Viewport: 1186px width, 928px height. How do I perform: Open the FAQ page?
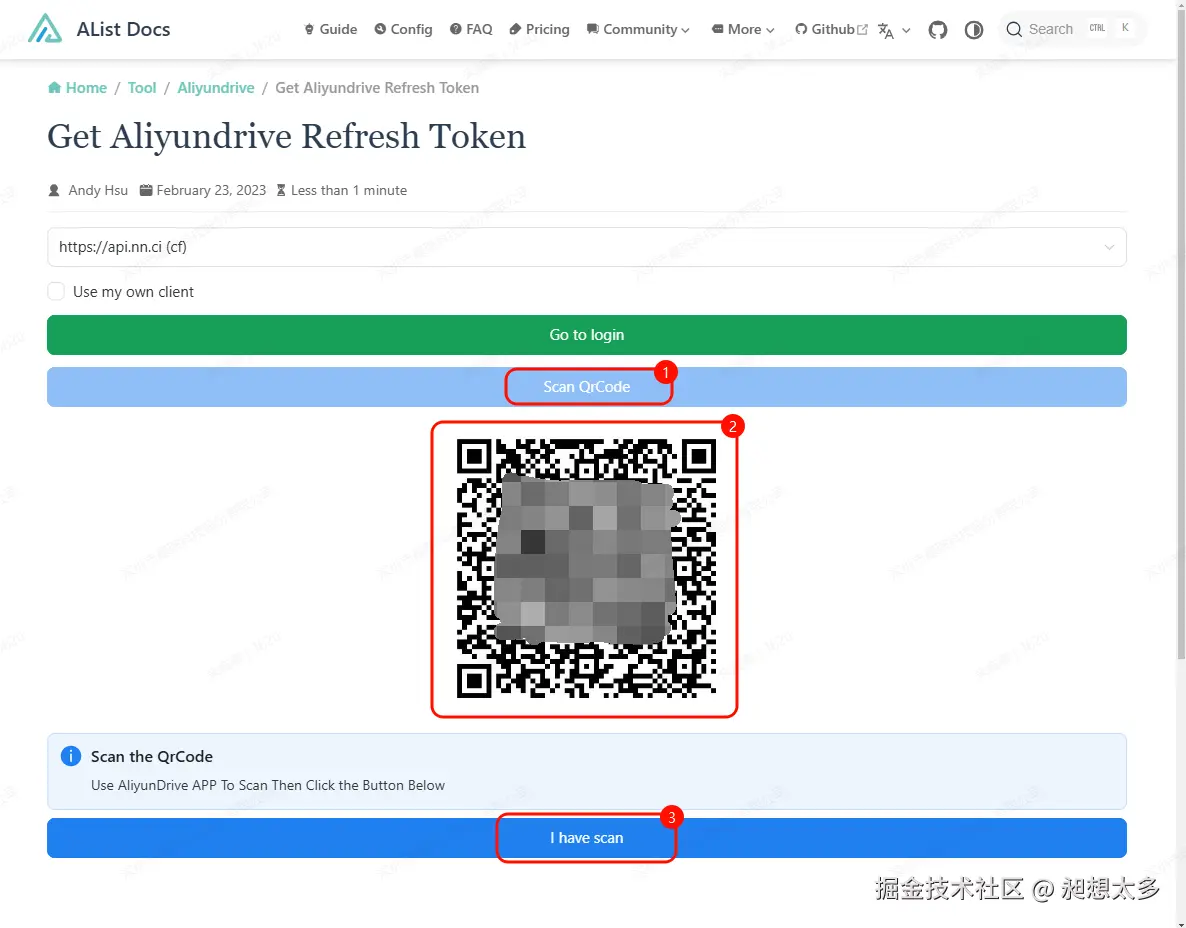coord(471,29)
